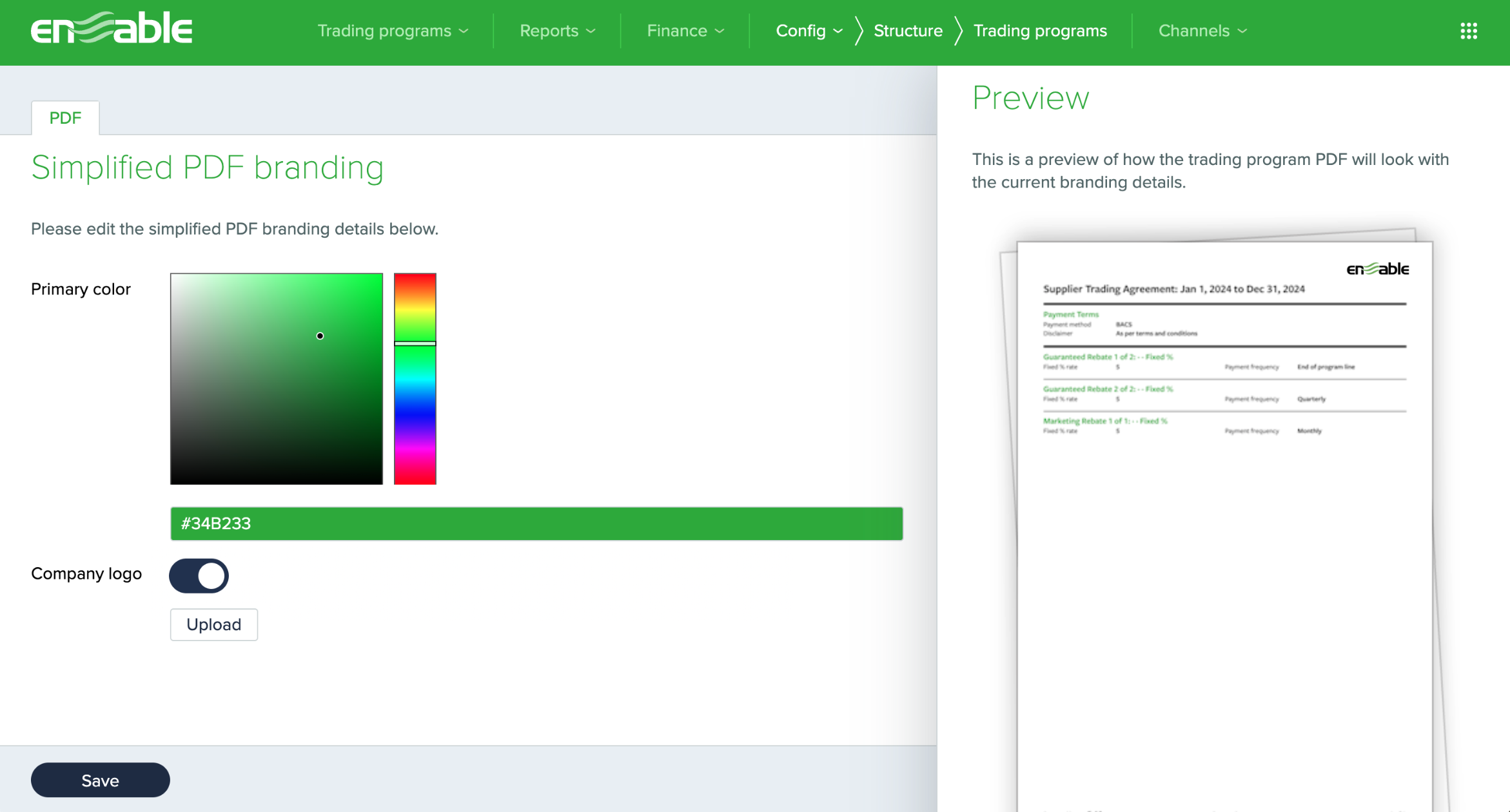This screenshot has width=1510, height=812.
Task: Pick a shade in saturation color square
Action: pos(277,379)
